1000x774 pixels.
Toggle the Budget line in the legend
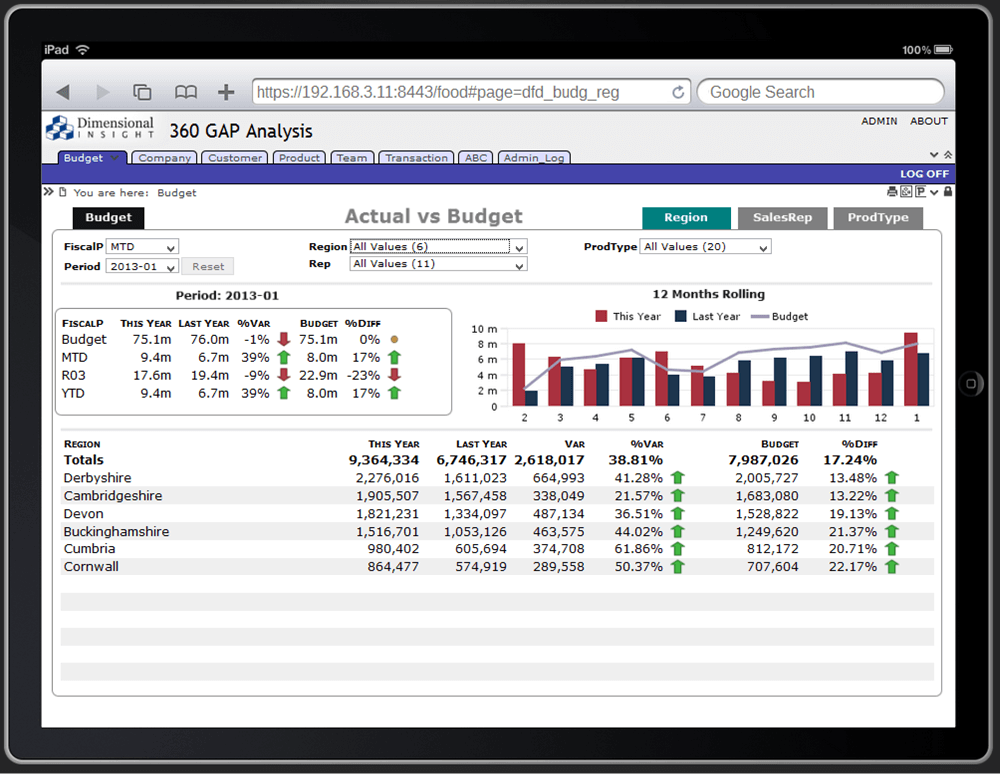click(x=780, y=316)
